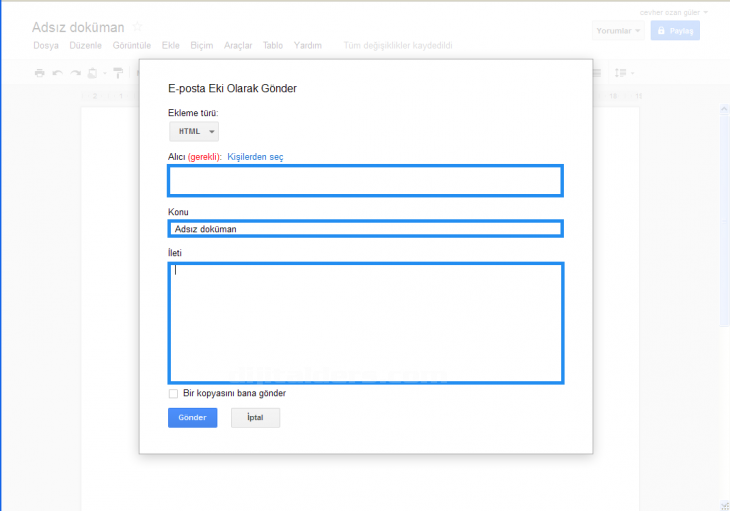Click the line spacing icon in the toolbar

[621, 73]
